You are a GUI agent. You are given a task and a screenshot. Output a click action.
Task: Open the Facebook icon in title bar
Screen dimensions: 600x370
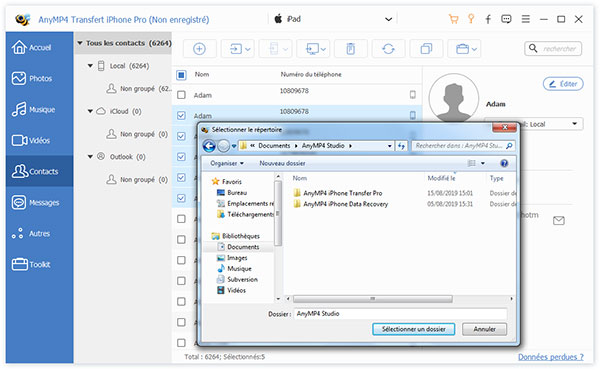point(488,19)
